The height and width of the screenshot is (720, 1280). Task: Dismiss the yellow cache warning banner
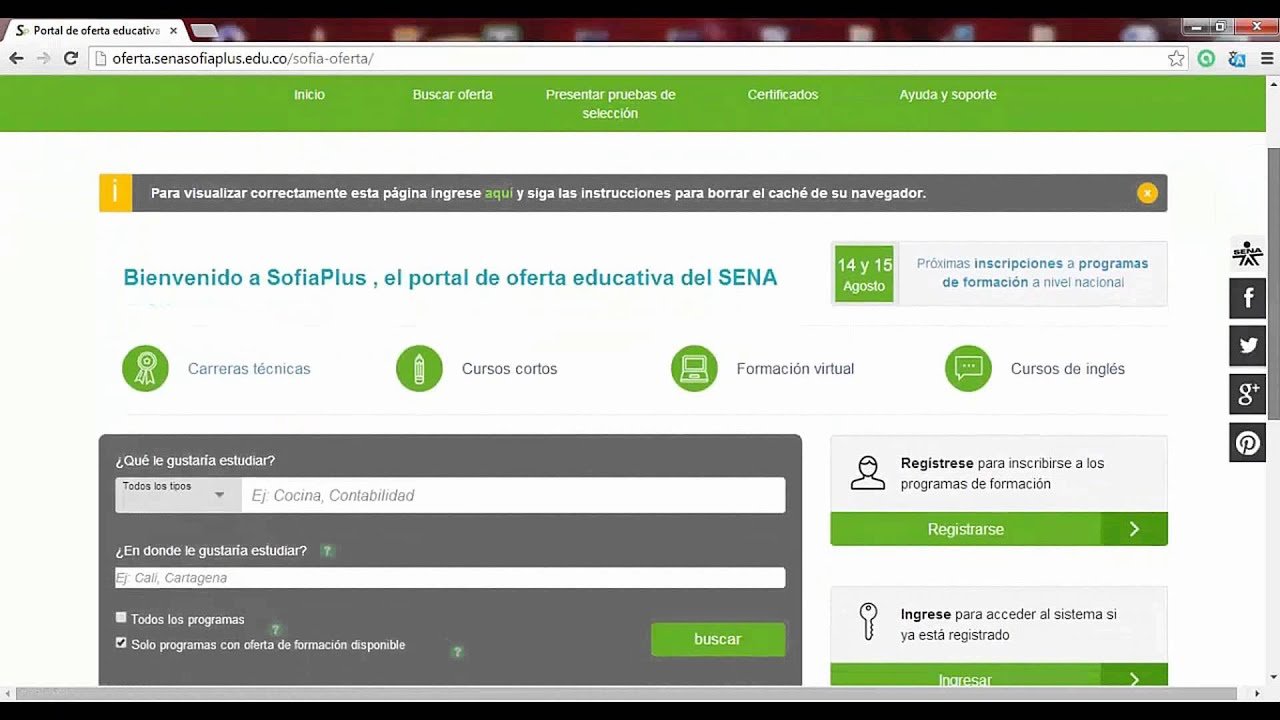tap(1147, 193)
